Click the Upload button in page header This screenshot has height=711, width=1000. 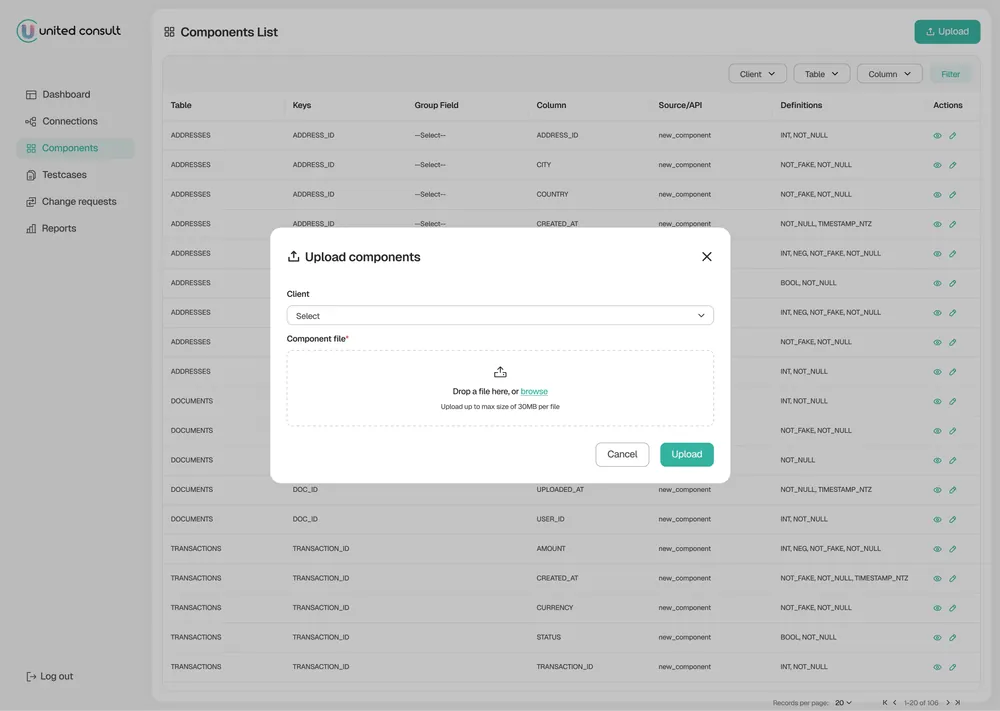pyautogui.click(x=947, y=31)
